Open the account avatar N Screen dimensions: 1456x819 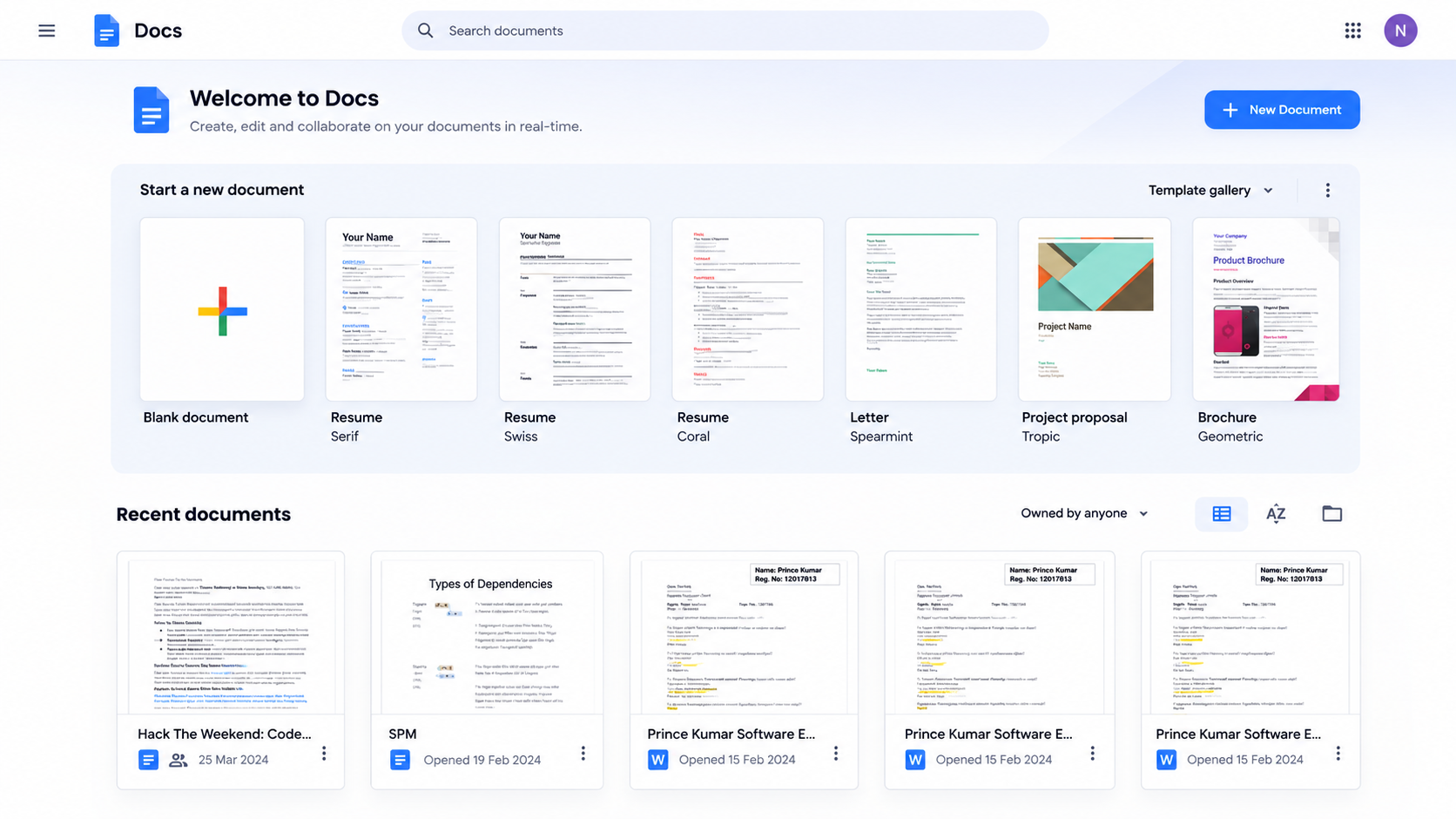pos(1400,30)
